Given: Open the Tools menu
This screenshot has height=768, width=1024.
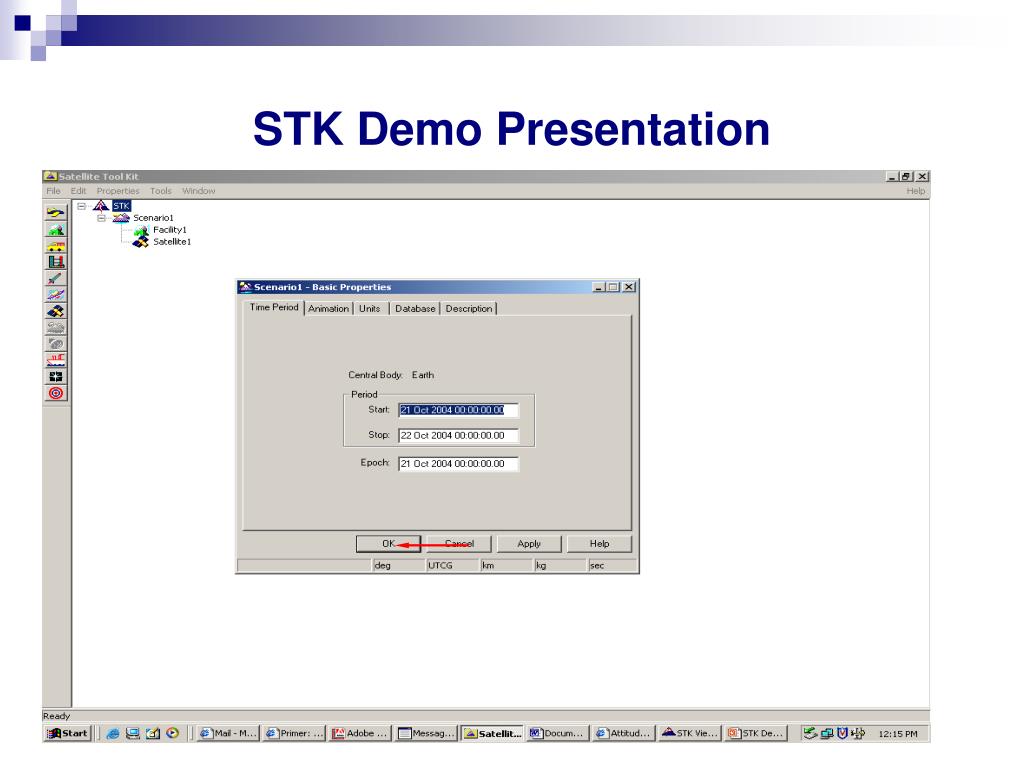Looking at the screenshot, I should pos(161,191).
